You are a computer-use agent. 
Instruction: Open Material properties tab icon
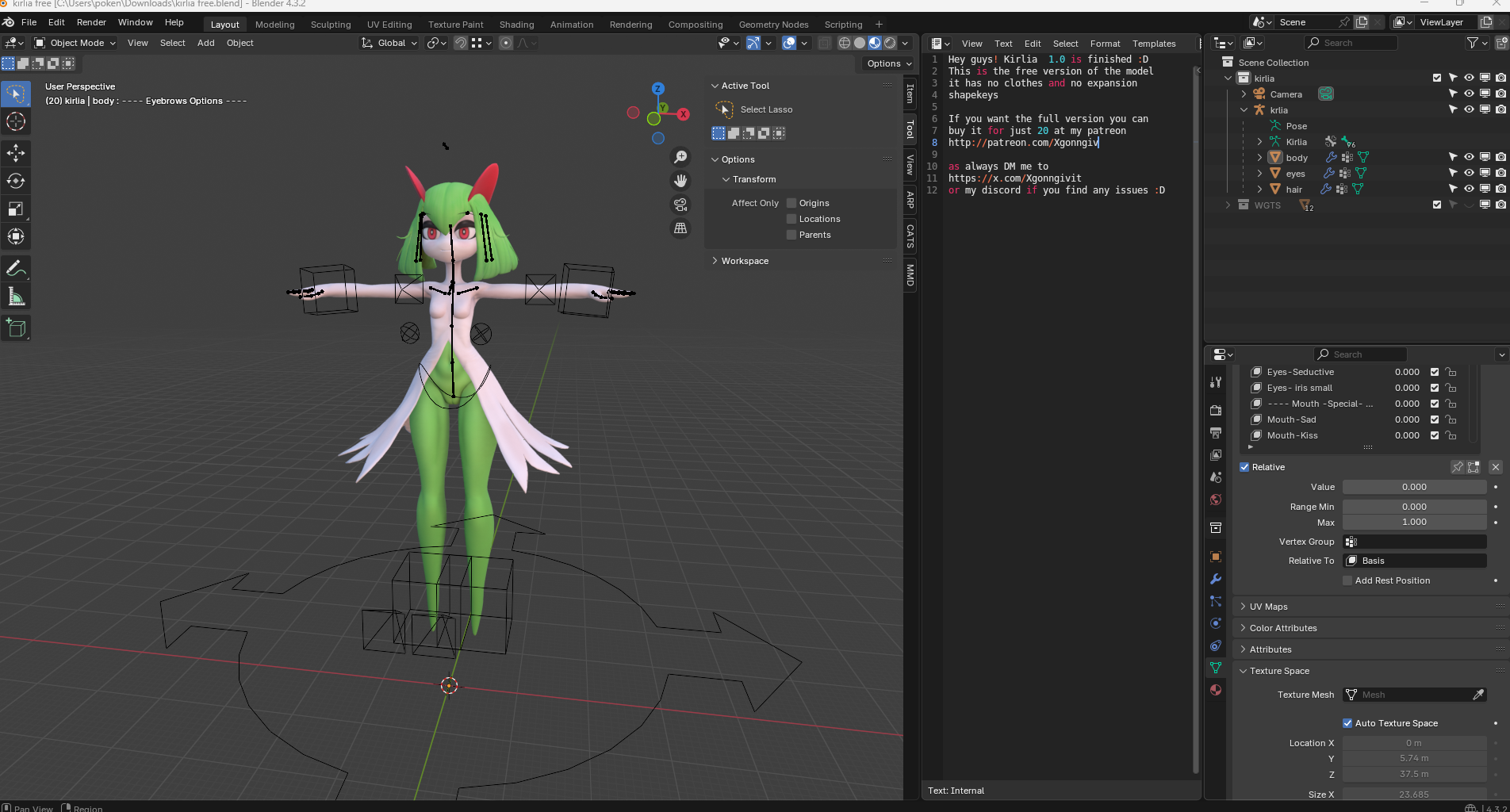pos(1216,690)
